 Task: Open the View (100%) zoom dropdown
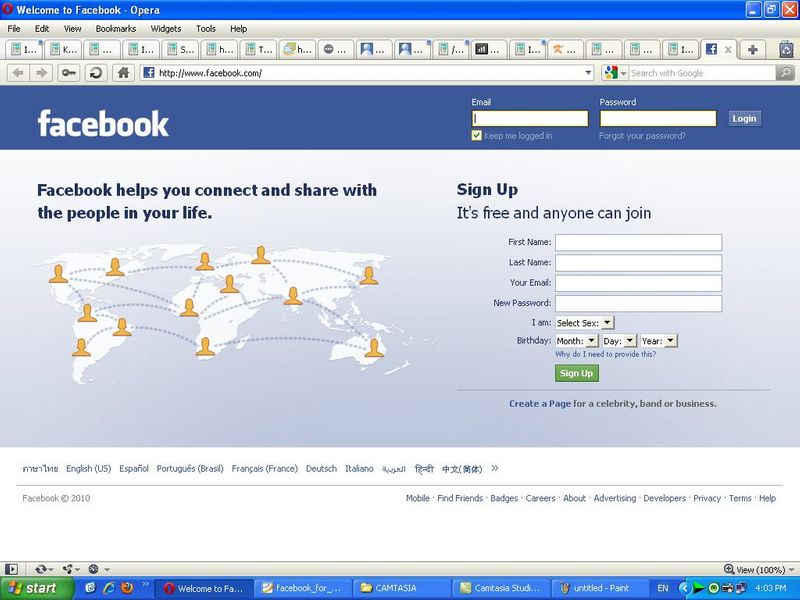click(791, 569)
